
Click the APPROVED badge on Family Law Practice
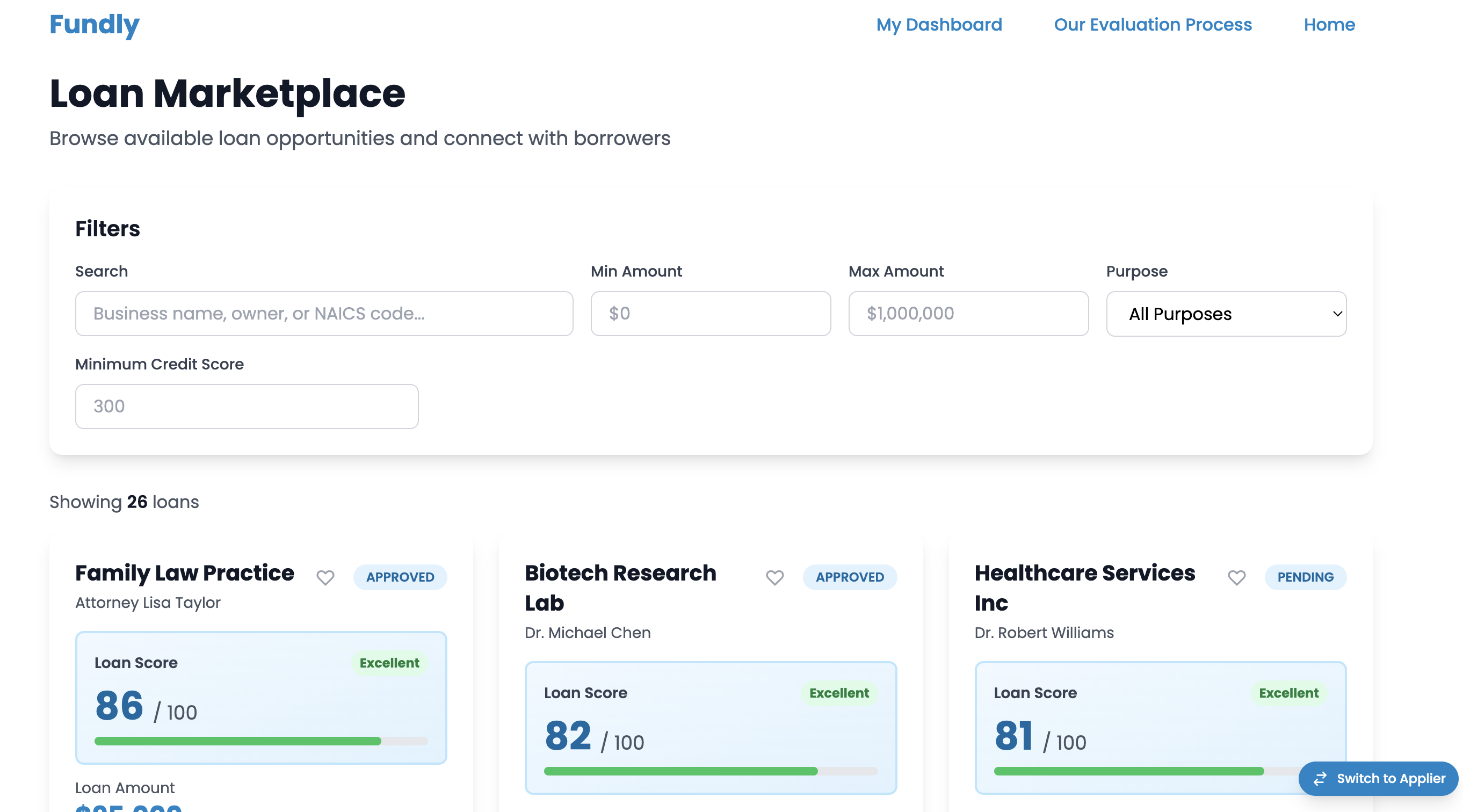click(400, 577)
